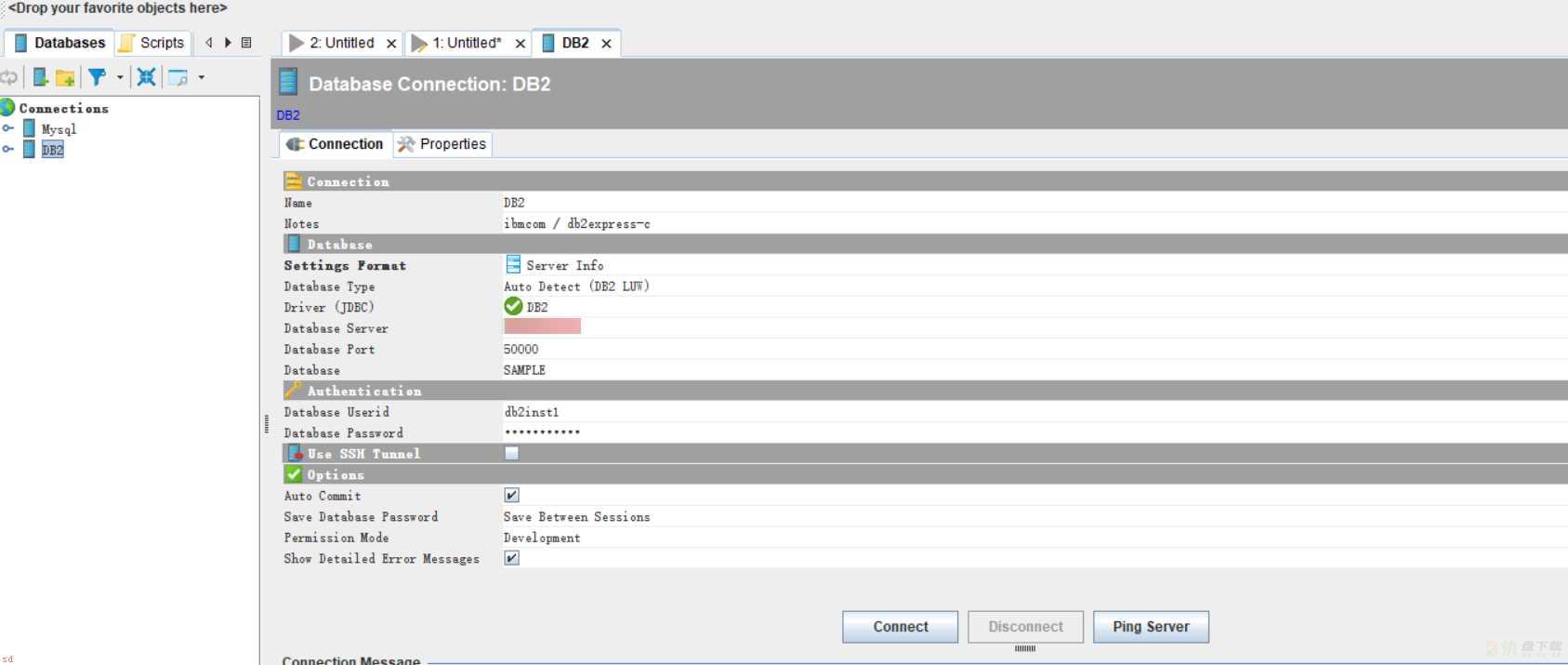The image size is (1568, 665).
Task: Click the database icon in the connection header
Action: (288, 82)
